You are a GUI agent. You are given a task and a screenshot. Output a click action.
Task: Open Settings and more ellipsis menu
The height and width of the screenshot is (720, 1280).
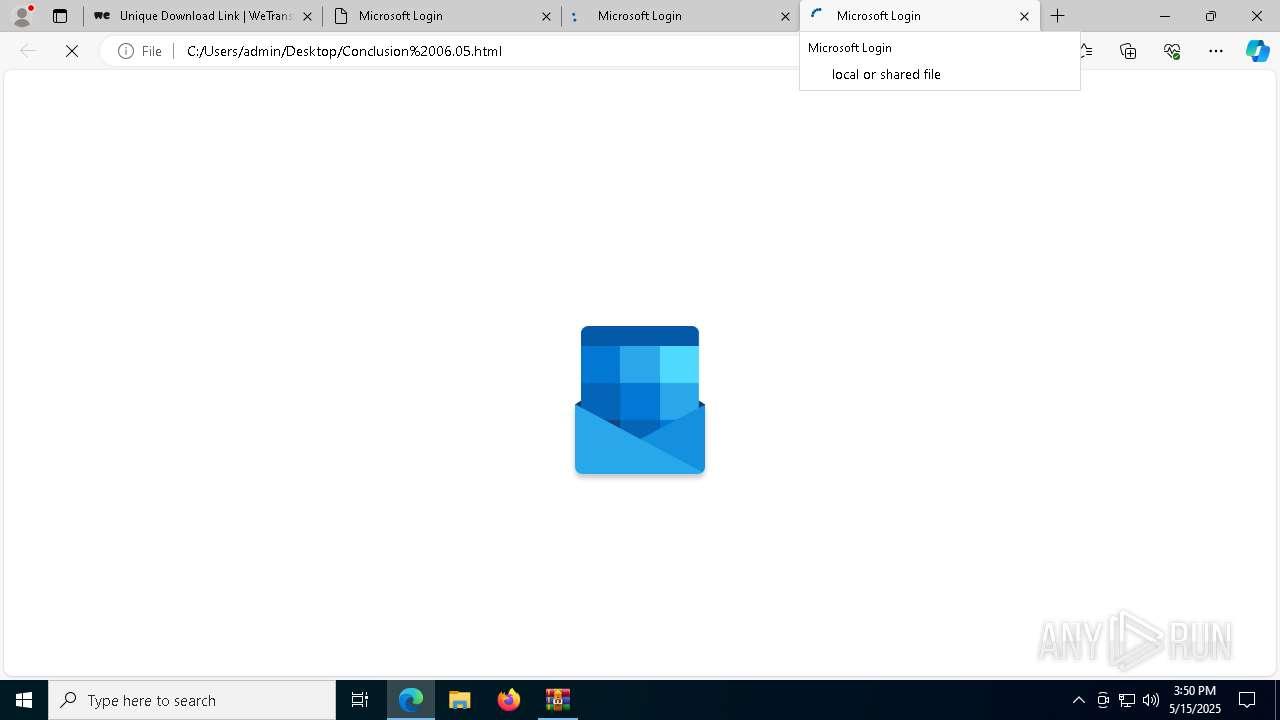tap(1216, 51)
